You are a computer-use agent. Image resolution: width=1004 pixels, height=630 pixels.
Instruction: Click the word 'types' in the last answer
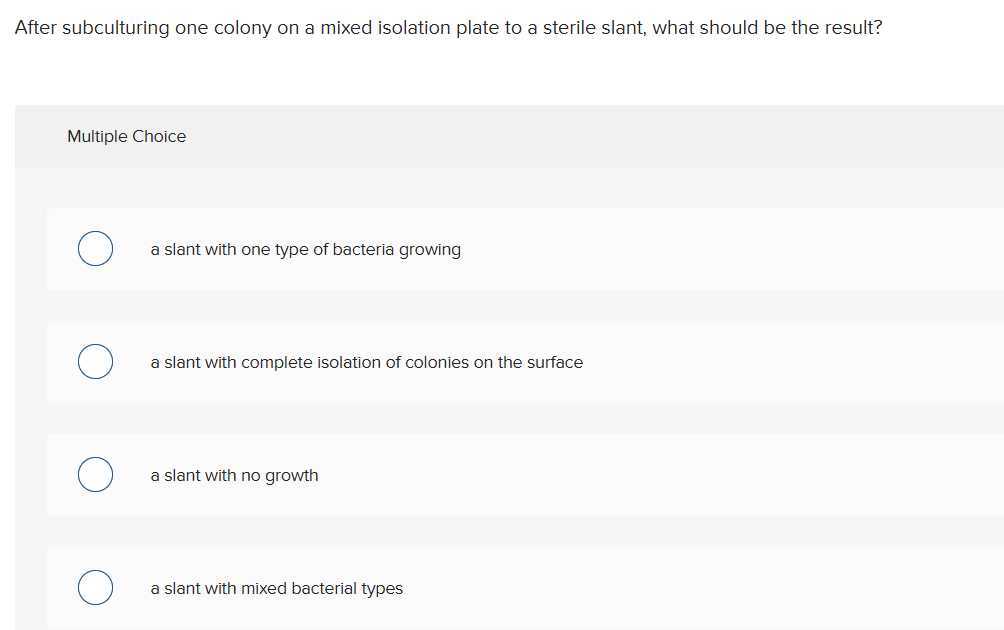coord(382,588)
